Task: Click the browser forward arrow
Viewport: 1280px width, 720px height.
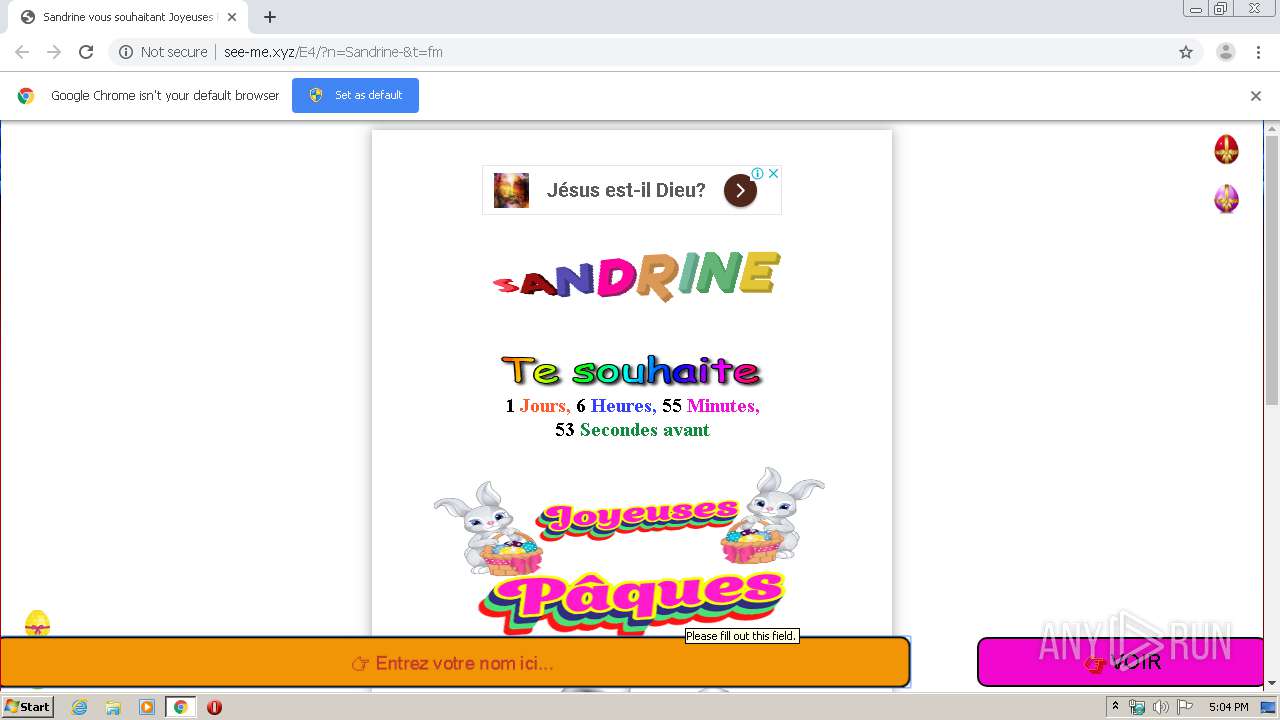Action: 54,52
